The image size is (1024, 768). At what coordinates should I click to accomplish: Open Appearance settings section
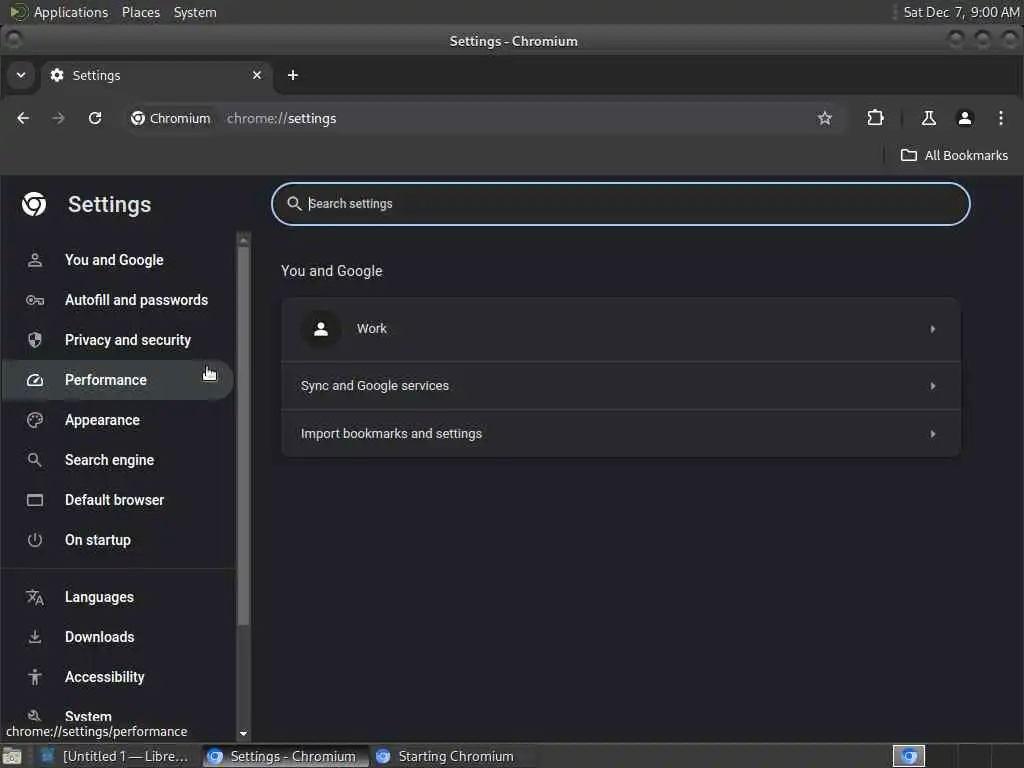118,420
